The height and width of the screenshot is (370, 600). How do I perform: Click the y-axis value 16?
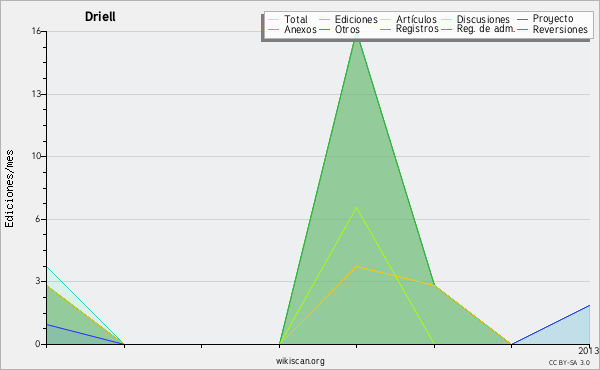coord(36,31)
